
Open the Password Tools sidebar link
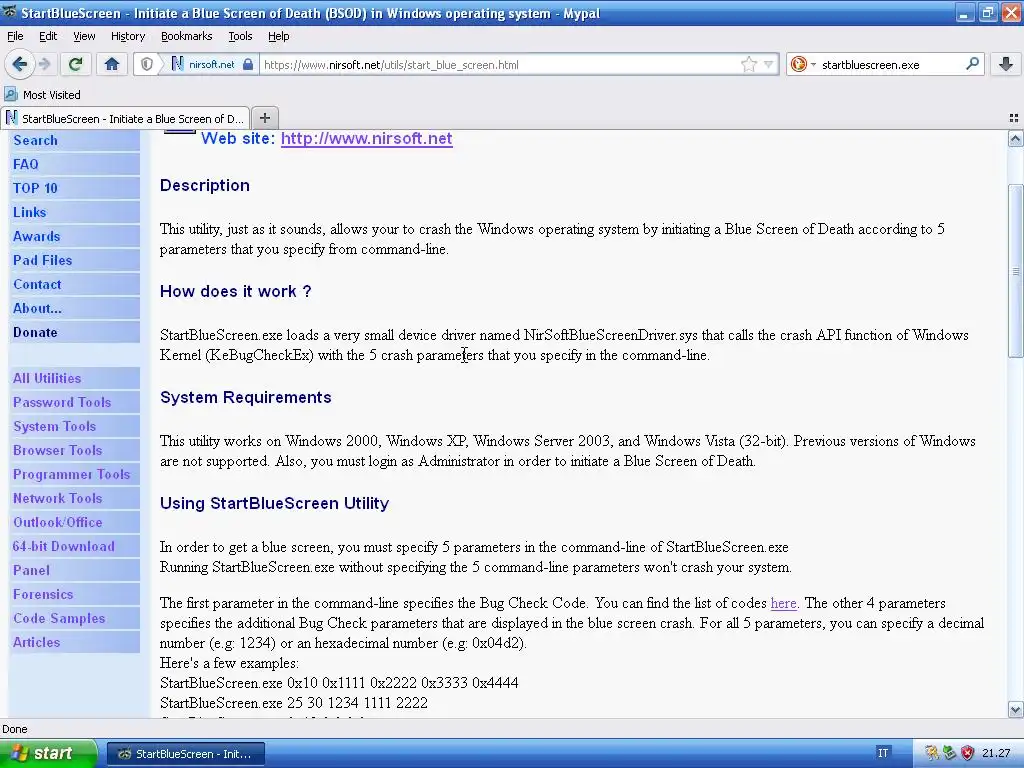point(62,402)
